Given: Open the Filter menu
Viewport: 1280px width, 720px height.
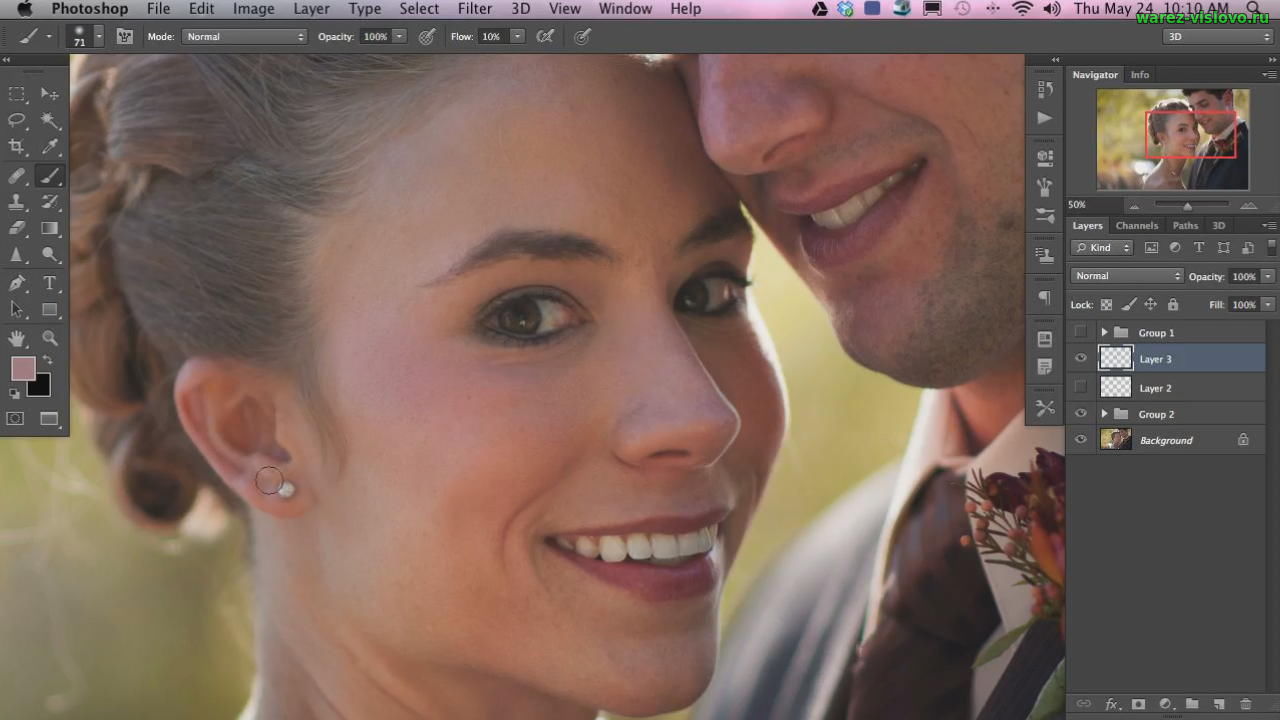Looking at the screenshot, I should click(473, 9).
